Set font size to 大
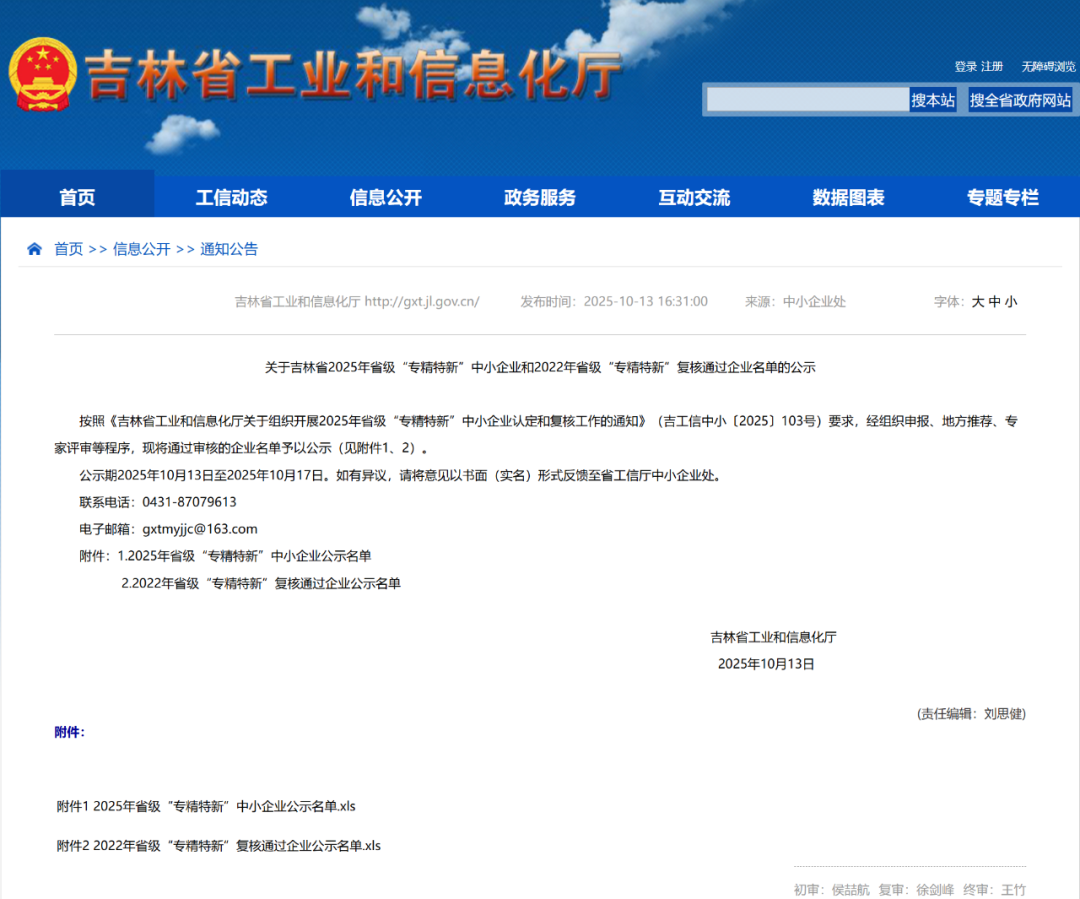This screenshot has height=899, width=1080. (978, 302)
